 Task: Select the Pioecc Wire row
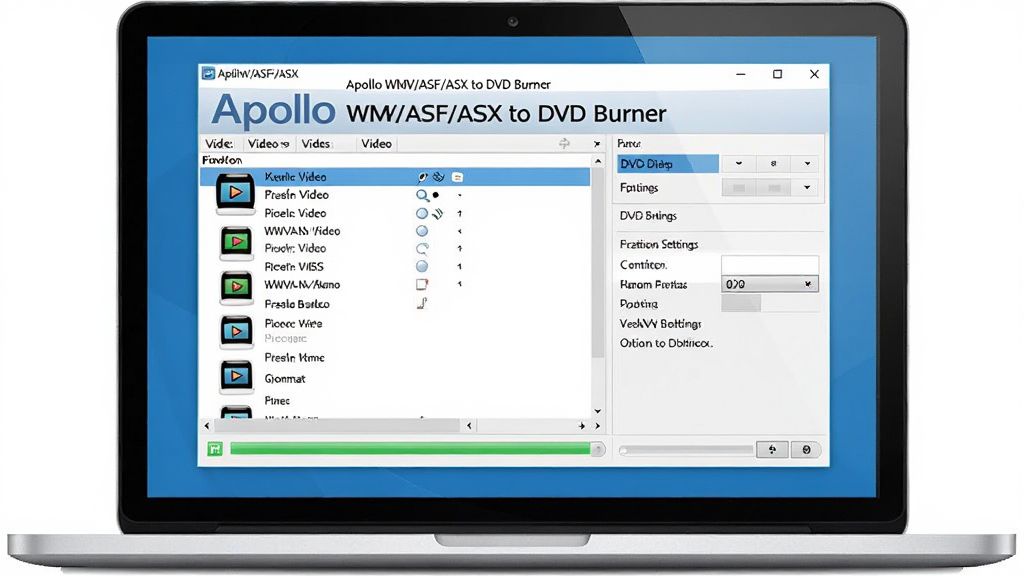(x=395, y=324)
